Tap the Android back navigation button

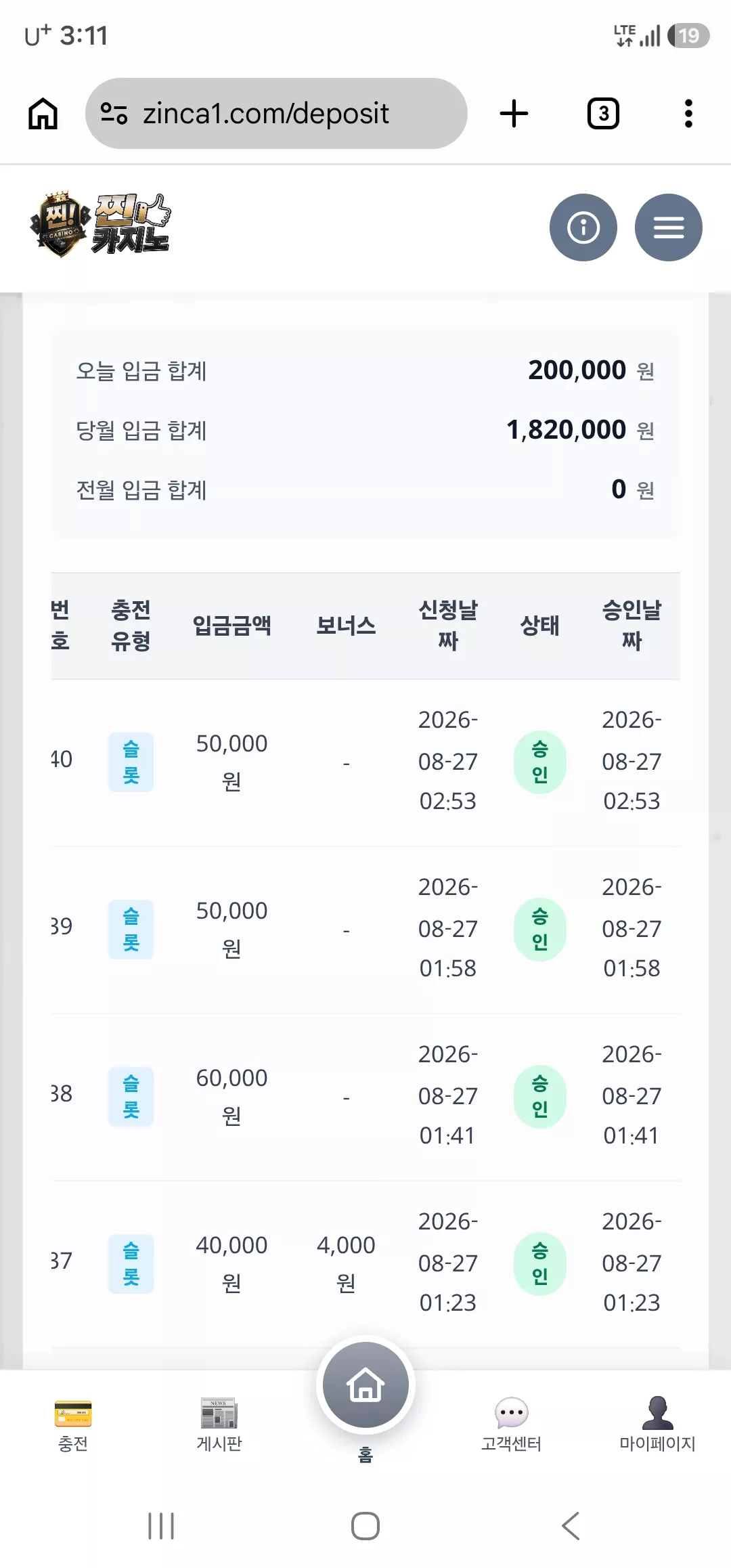(571, 1526)
